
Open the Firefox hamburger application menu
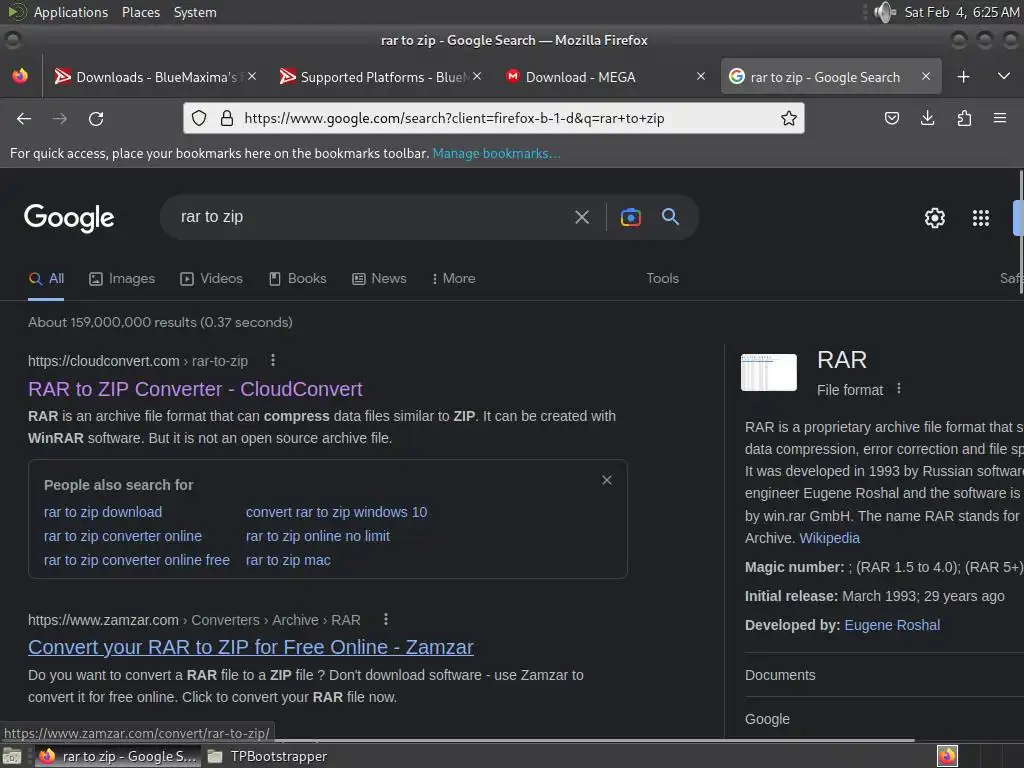click(1000, 118)
